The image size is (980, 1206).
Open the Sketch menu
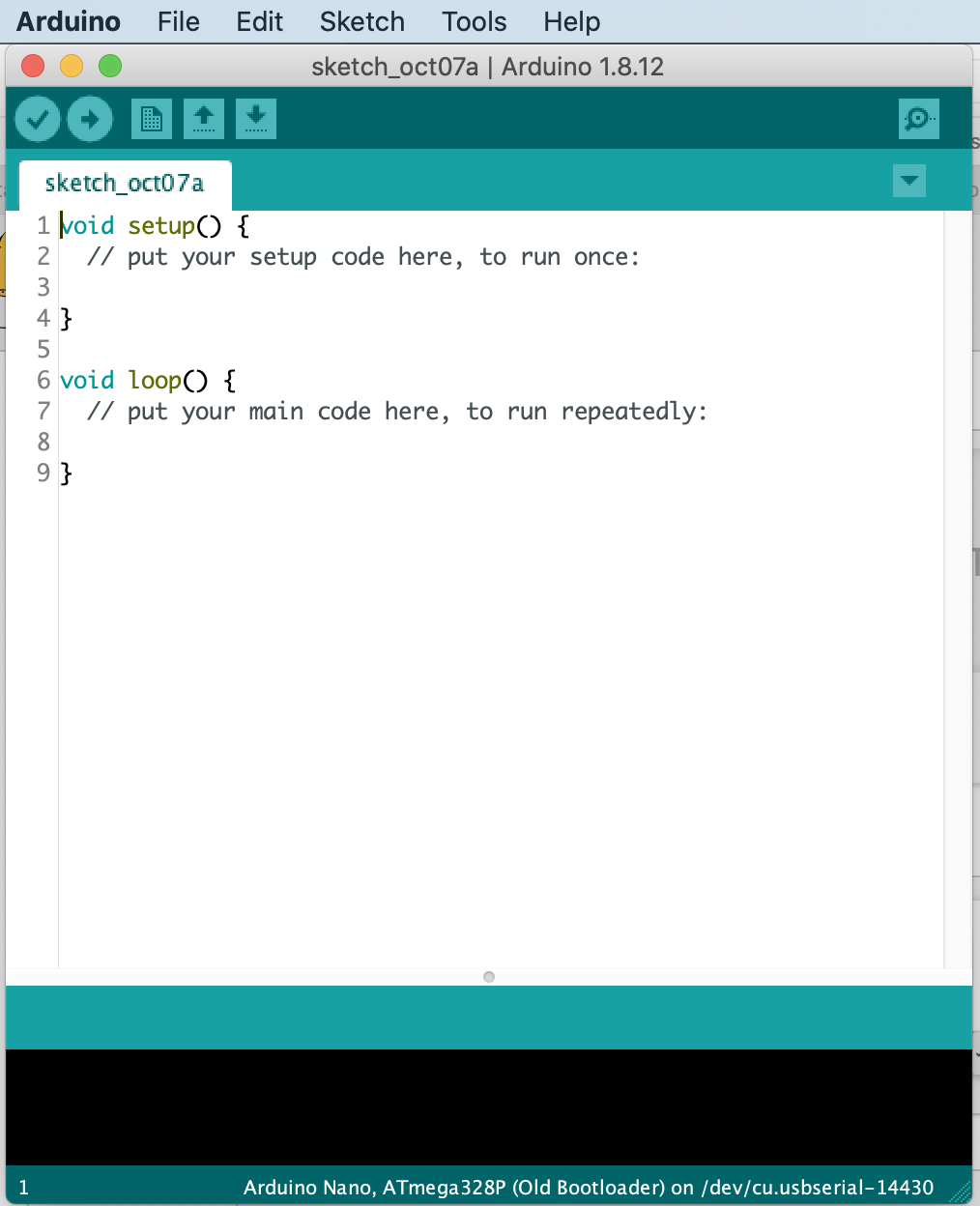(362, 21)
